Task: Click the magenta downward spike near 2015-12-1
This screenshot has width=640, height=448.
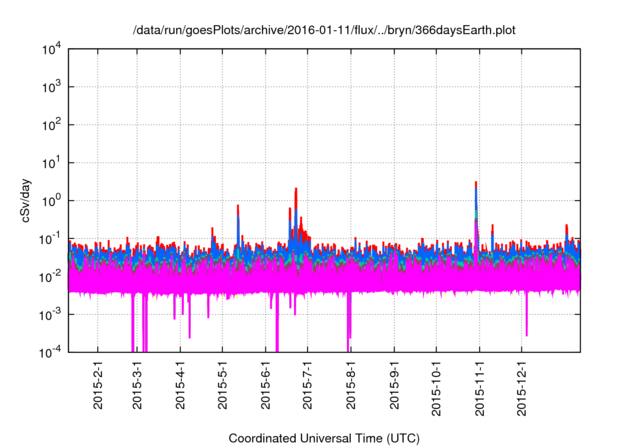Action: (526, 325)
